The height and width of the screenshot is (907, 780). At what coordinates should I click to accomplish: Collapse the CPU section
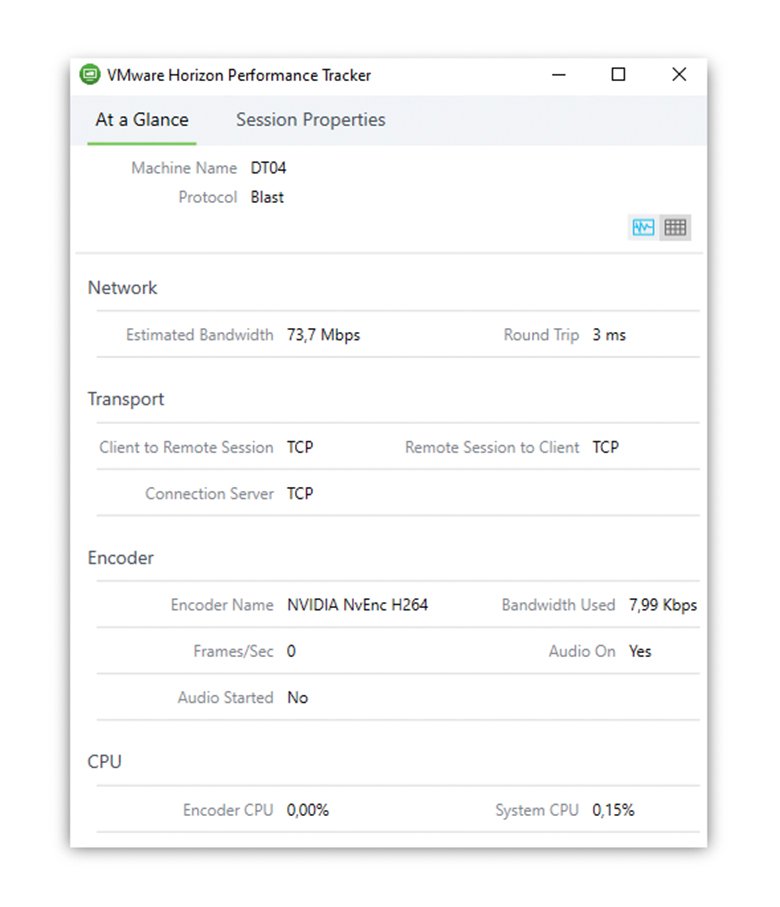105,762
